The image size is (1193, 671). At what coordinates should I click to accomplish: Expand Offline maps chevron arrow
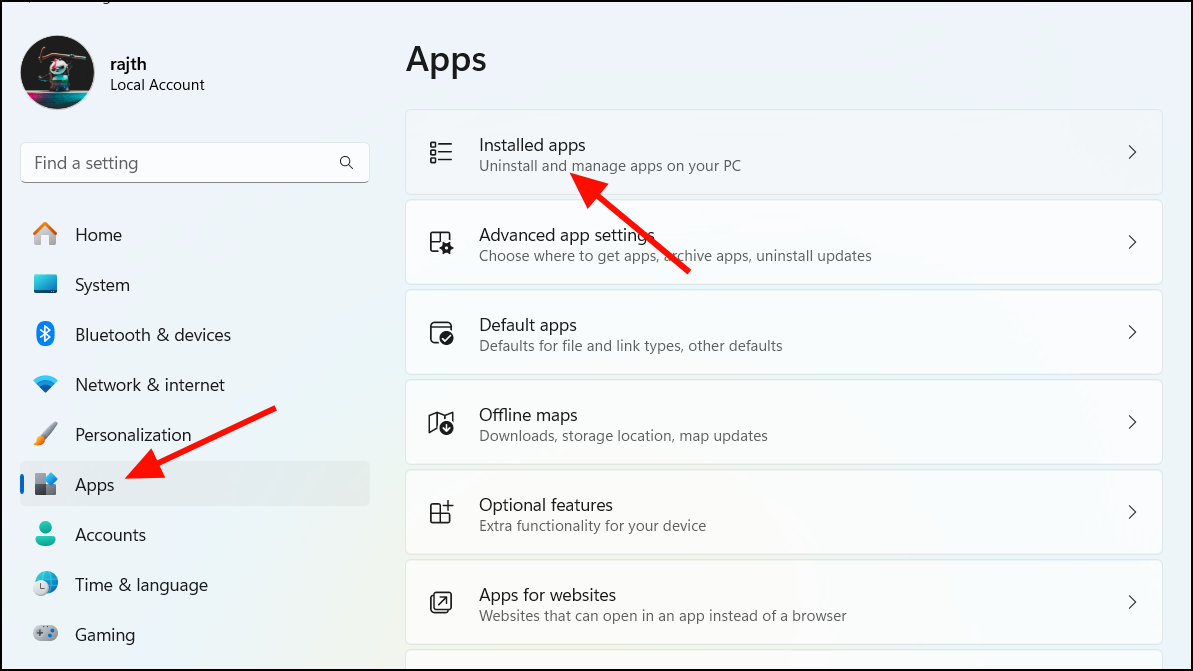[x=1132, y=422]
